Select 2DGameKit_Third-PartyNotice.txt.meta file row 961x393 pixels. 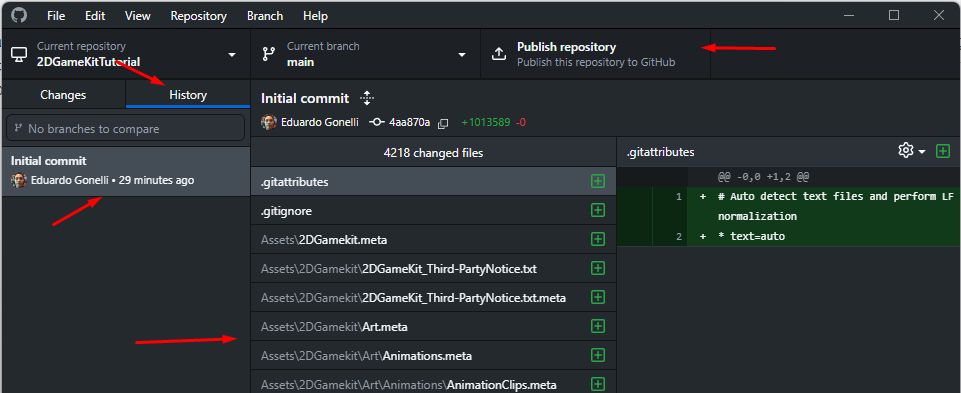433,297
